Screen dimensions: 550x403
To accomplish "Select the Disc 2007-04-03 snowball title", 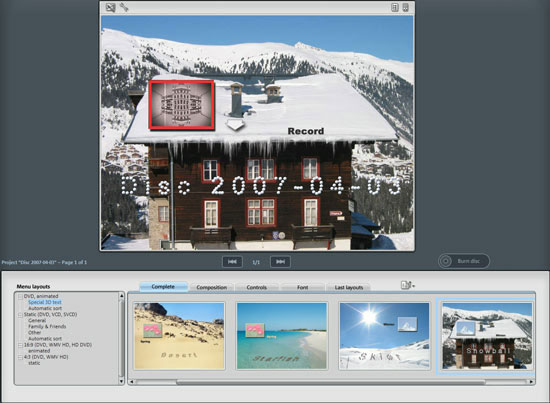I will pos(261,186).
